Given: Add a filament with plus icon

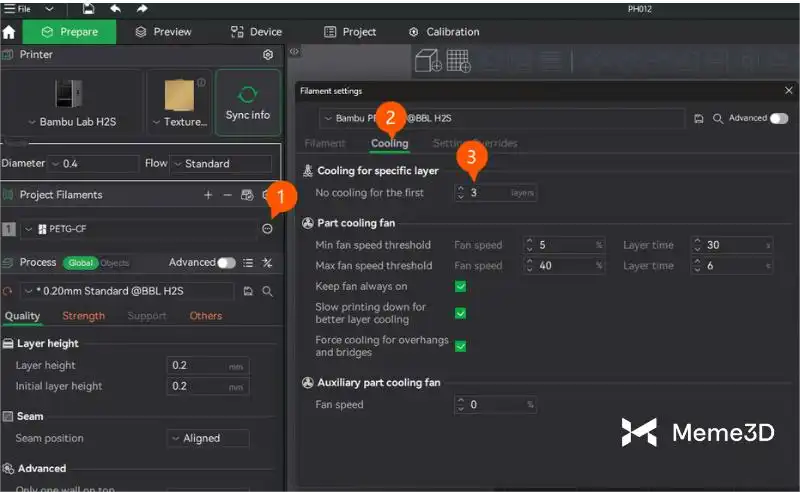Looking at the screenshot, I should coord(208,195).
